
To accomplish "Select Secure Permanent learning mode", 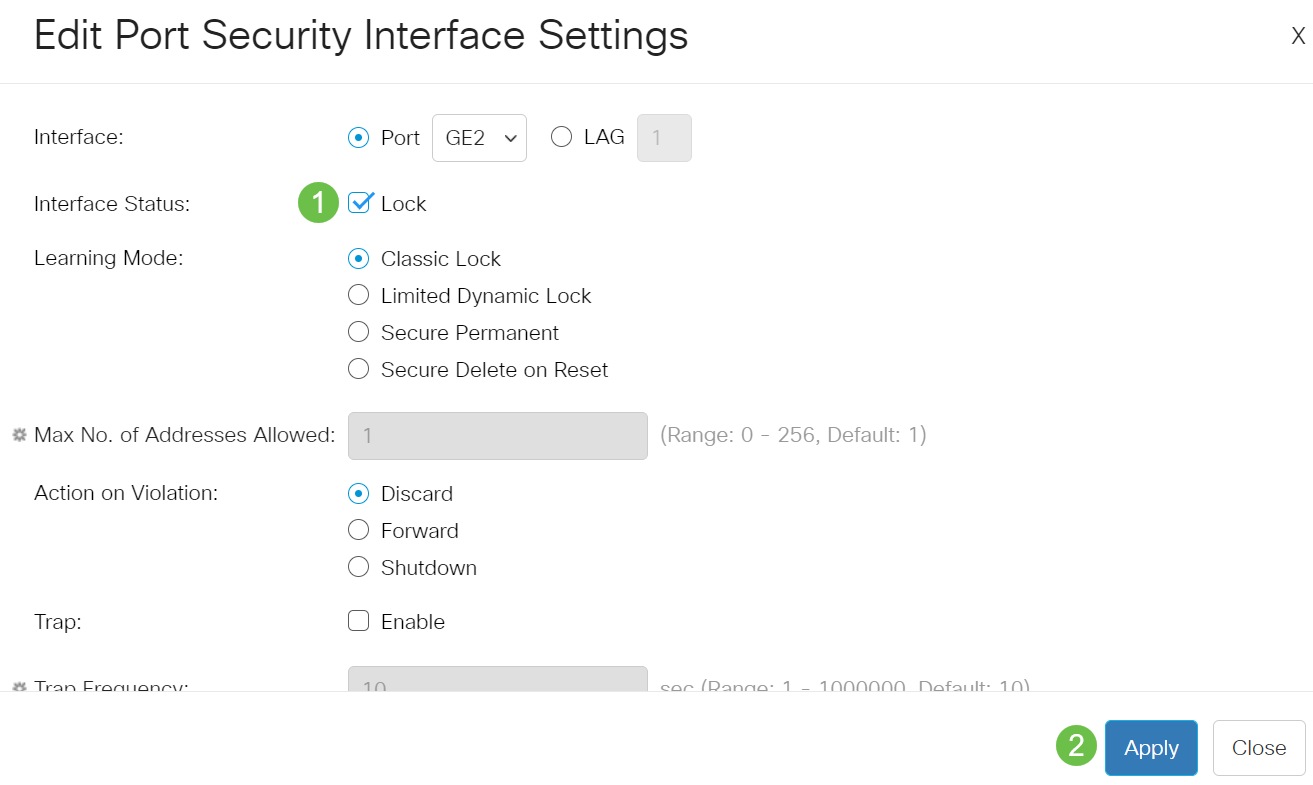I will 358,332.
